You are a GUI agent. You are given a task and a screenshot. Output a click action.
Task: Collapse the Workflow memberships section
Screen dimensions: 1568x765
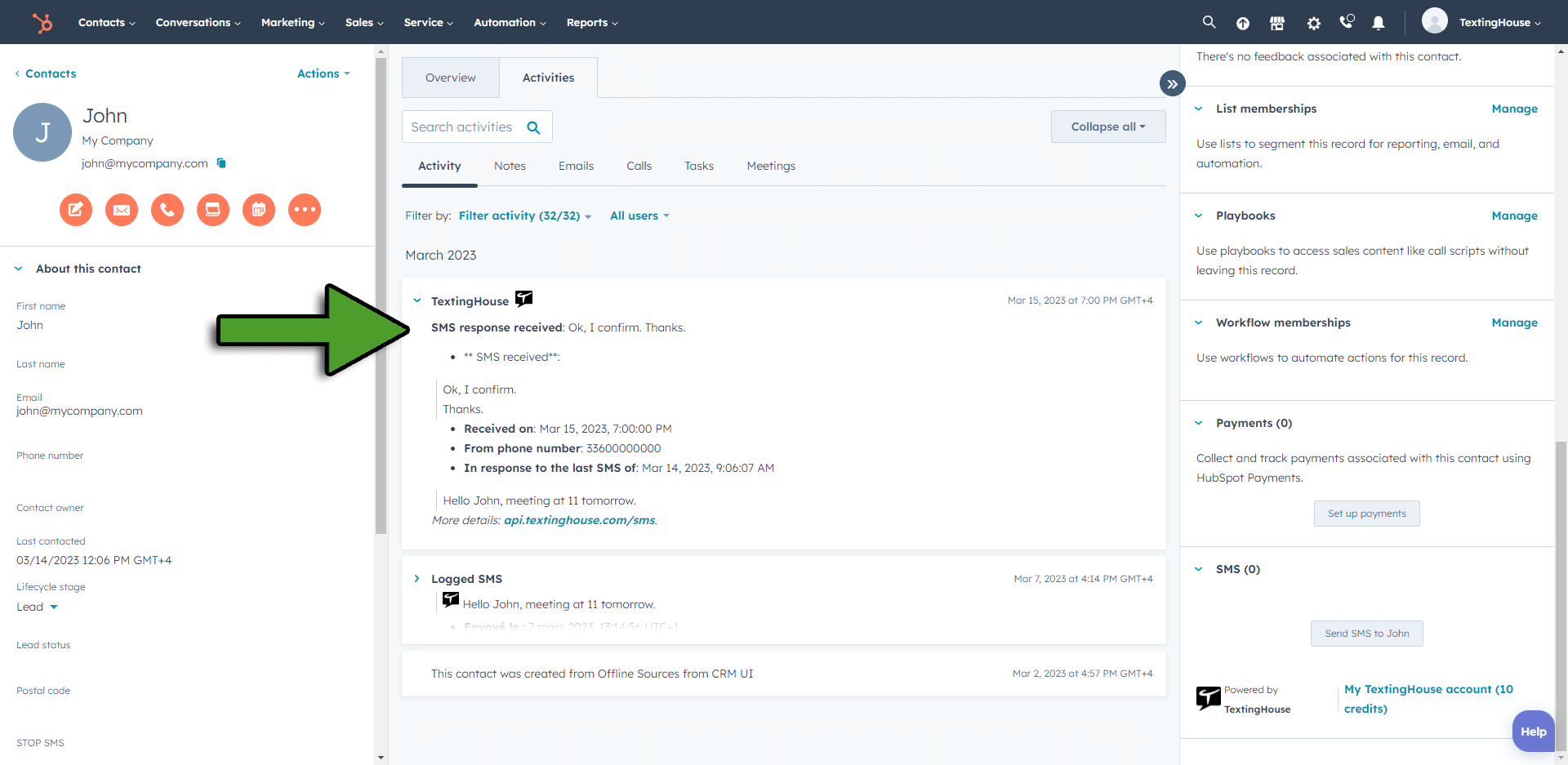click(x=1199, y=322)
